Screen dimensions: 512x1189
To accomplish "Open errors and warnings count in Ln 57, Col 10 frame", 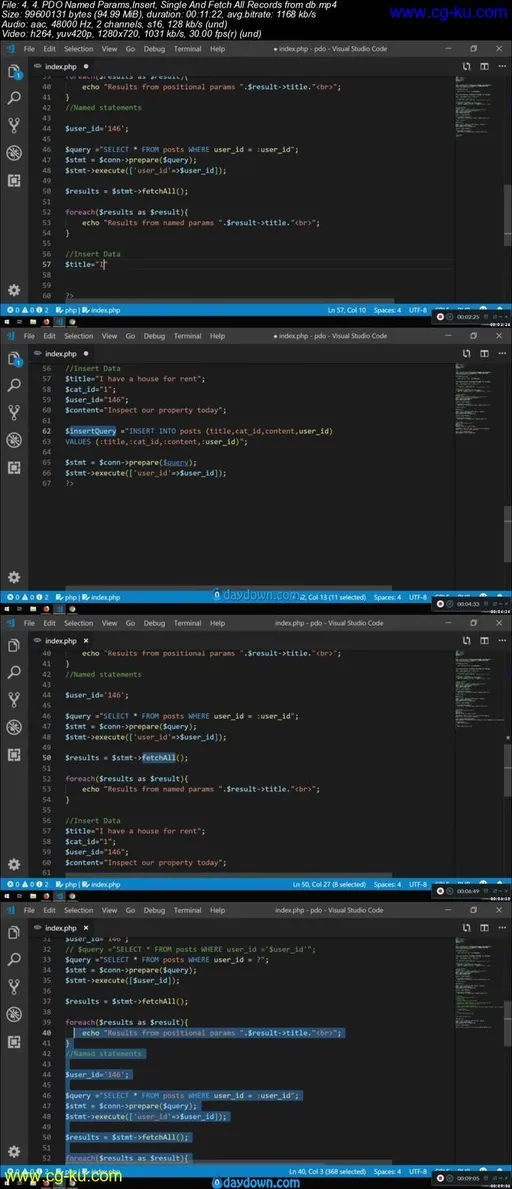I will click(x=27, y=310).
